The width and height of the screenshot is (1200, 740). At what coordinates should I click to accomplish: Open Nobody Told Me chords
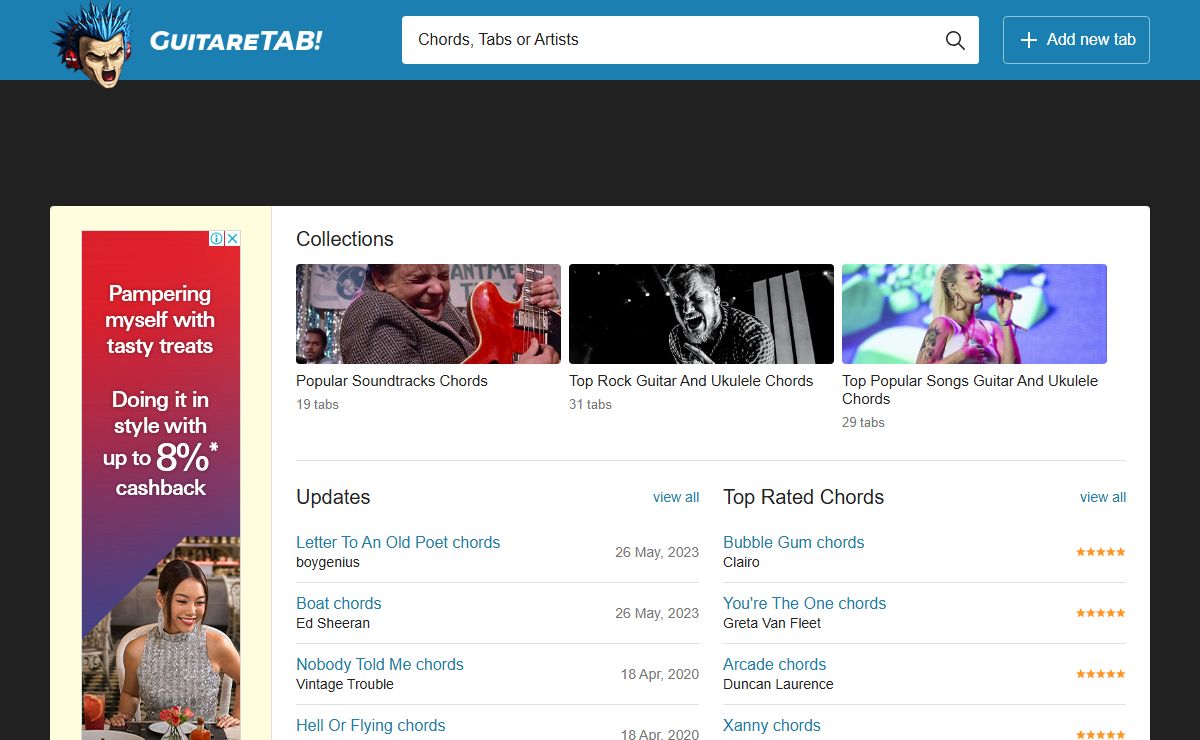click(x=380, y=664)
